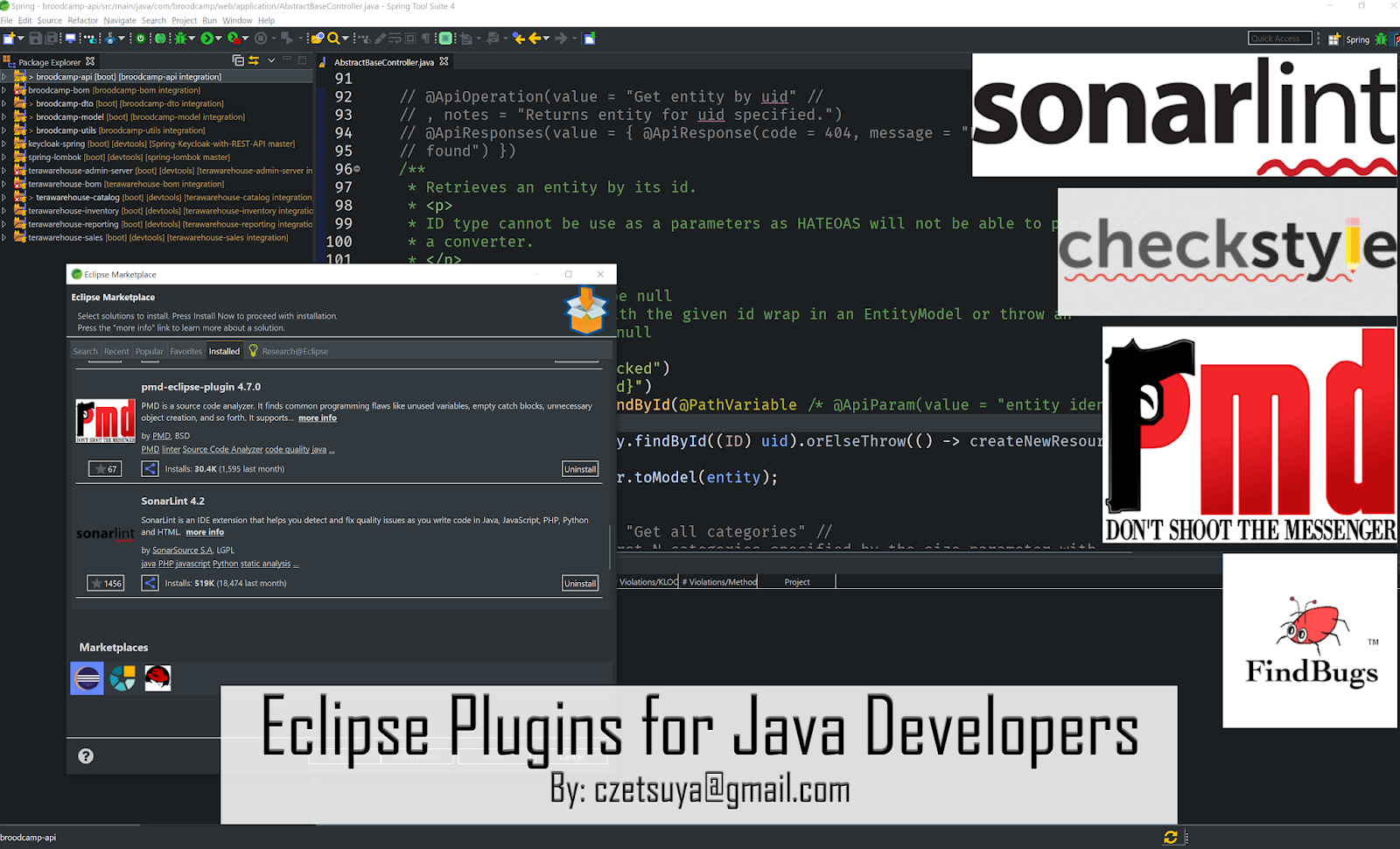Toggle Block Selection Mode icon
Screen dimensions: 1400x849
coord(410,39)
